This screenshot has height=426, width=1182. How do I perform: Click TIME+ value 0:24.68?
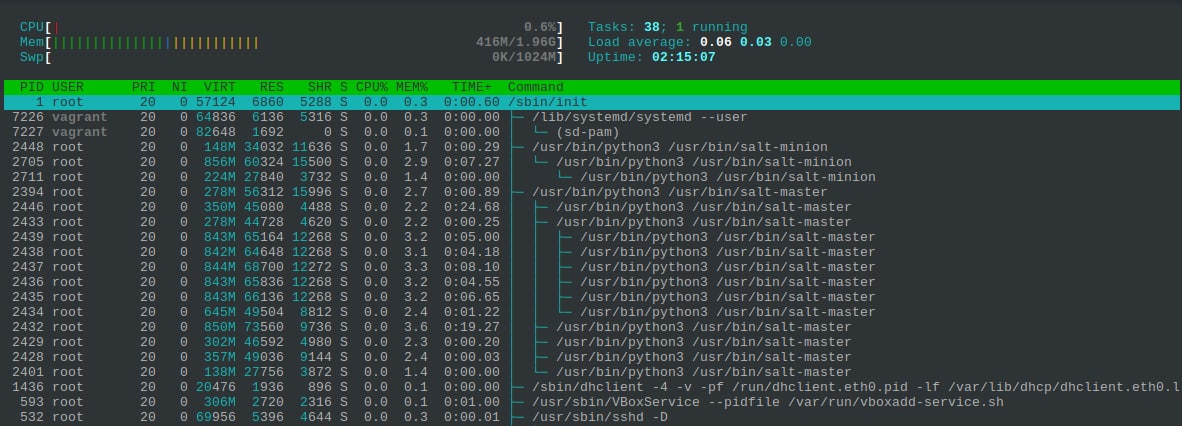pyautogui.click(x=471, y=207)
